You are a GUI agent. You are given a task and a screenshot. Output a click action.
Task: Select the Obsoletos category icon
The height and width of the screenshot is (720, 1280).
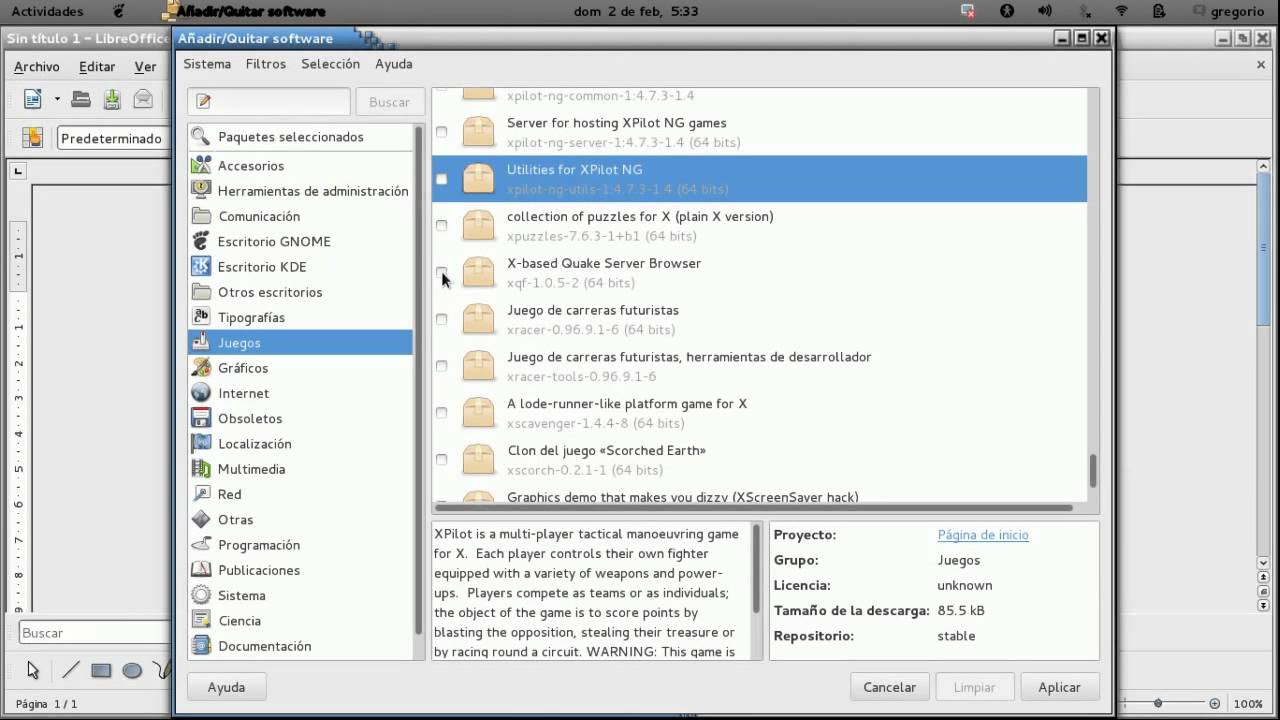(x=201, y=418)
